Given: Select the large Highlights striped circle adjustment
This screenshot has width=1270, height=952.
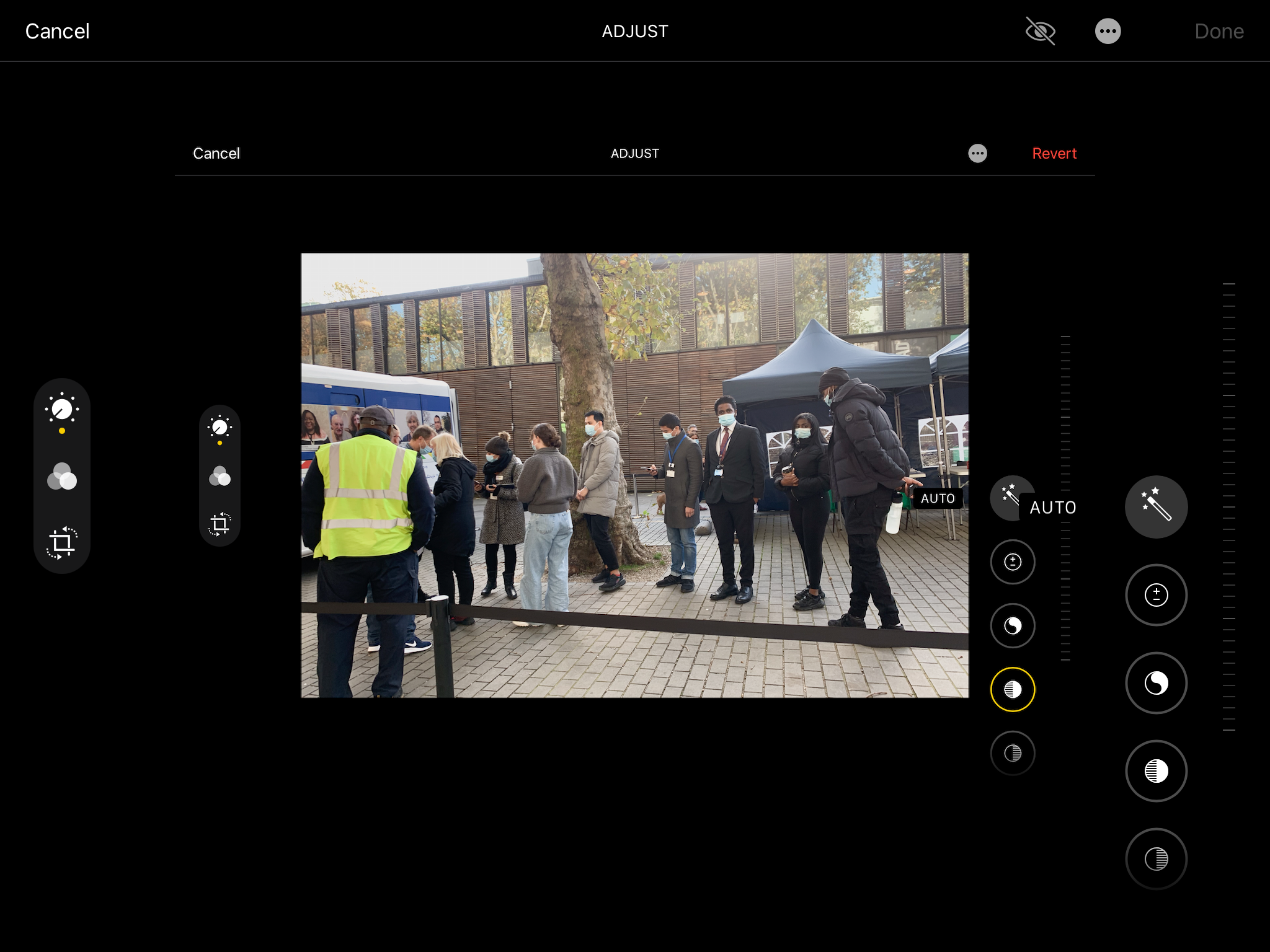Looking at the screenshot, I should point(1156,771).
